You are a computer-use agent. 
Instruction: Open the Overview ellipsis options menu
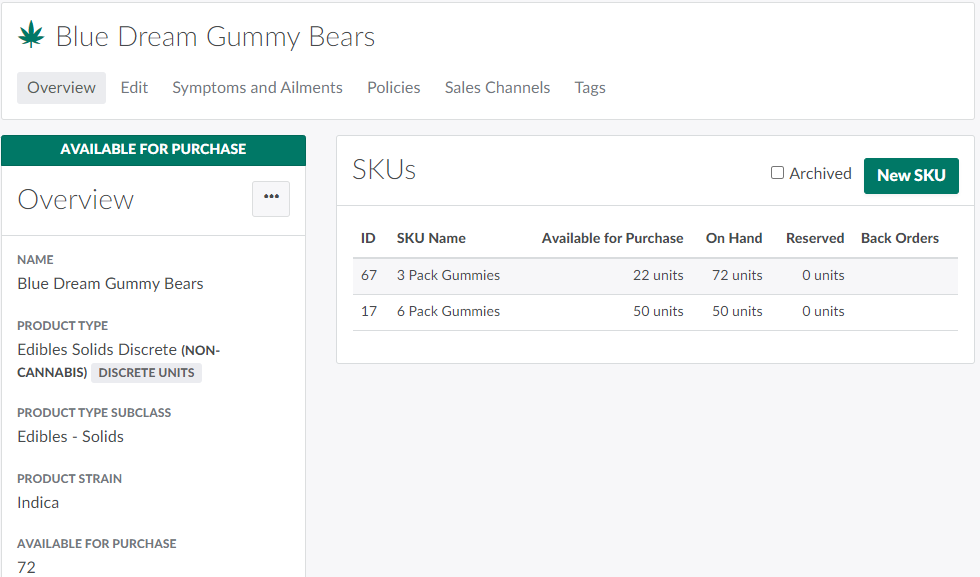(271, 198)
